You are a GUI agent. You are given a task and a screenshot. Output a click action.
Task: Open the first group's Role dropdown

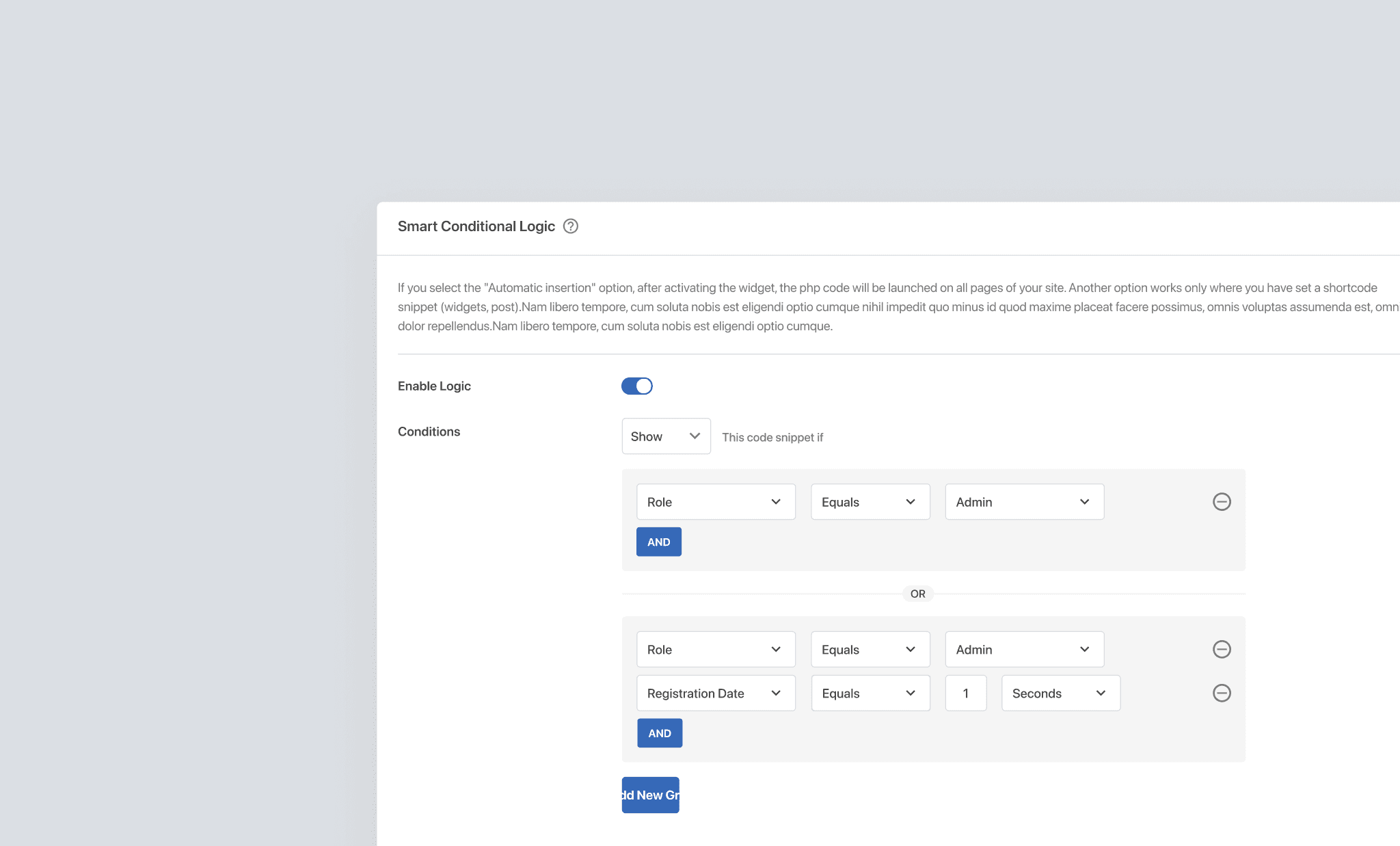(715, 502)
